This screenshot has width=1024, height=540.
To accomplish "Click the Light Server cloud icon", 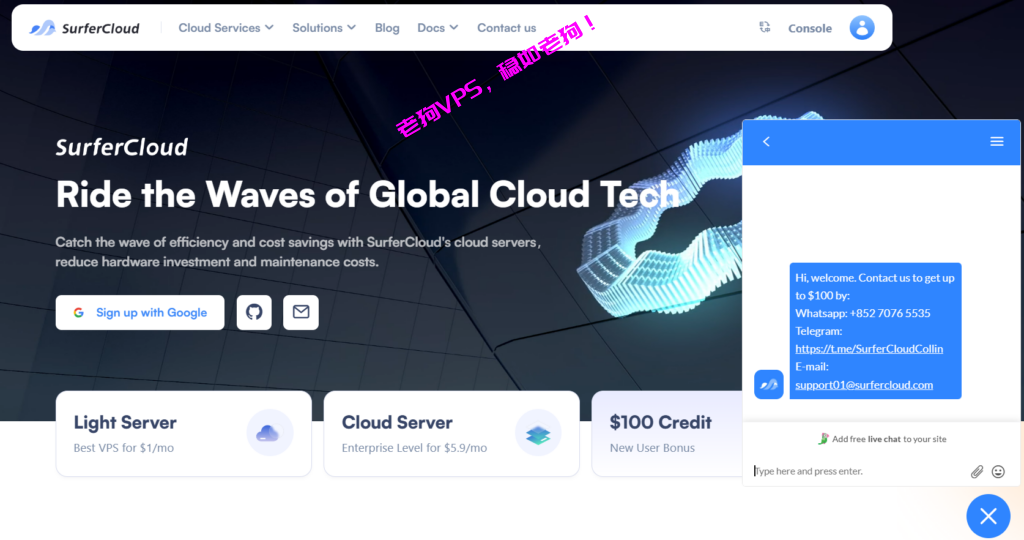I will pyautogui.click(x=270, y=433).
